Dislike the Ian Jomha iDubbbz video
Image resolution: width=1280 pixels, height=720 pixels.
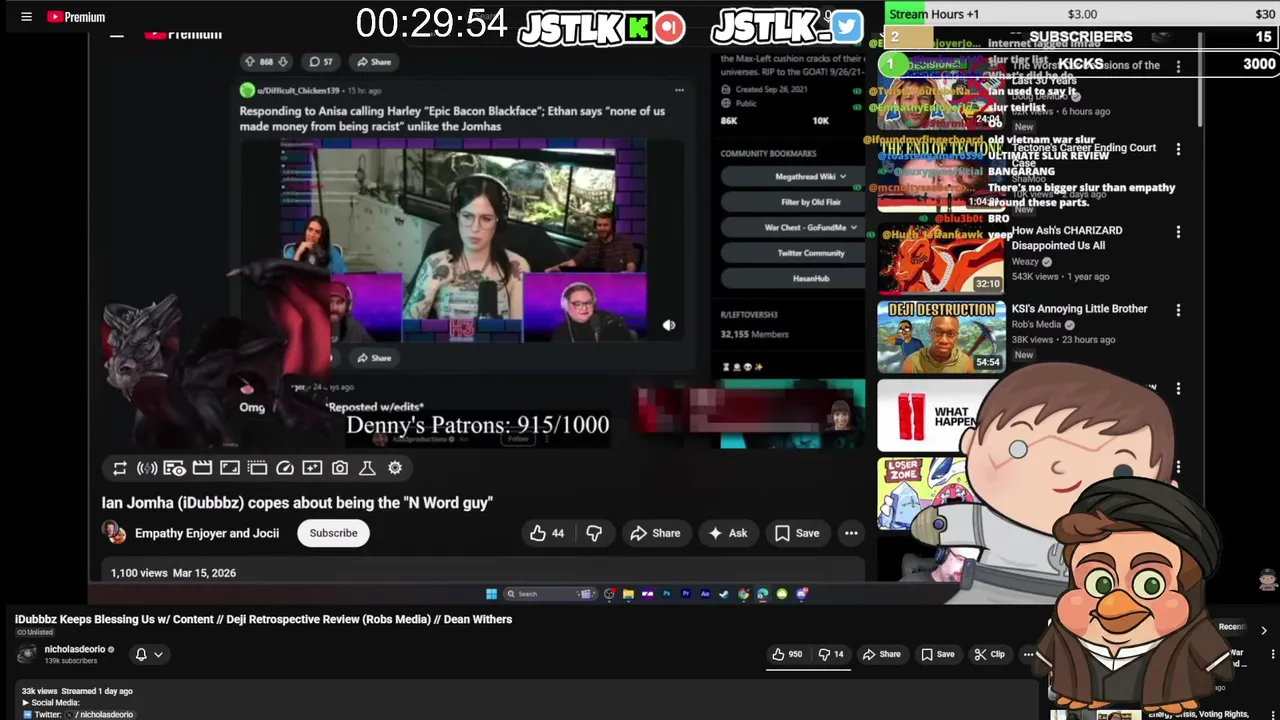(594, 533)
